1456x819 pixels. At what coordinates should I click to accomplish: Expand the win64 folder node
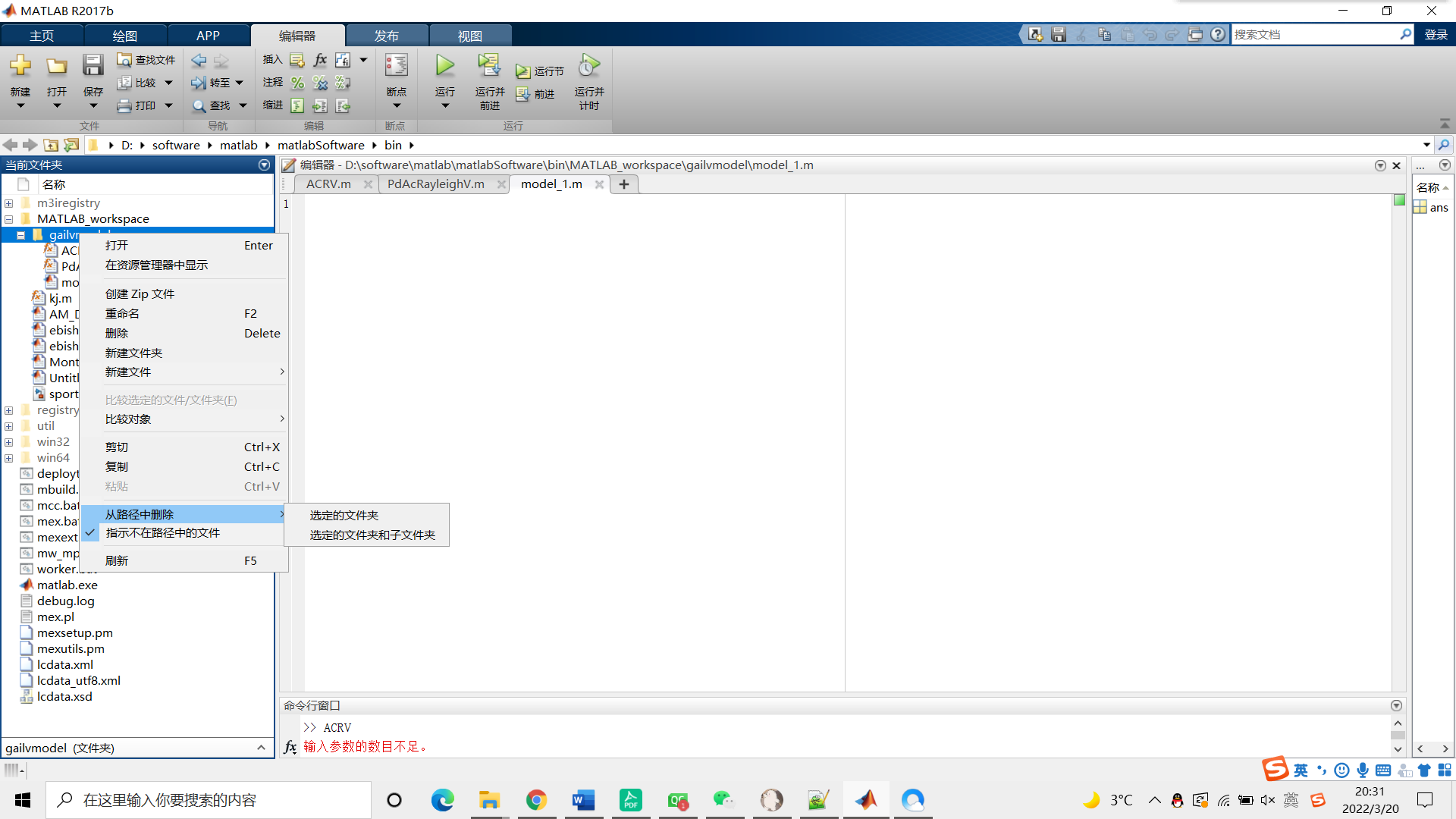(x=9, y=458)
